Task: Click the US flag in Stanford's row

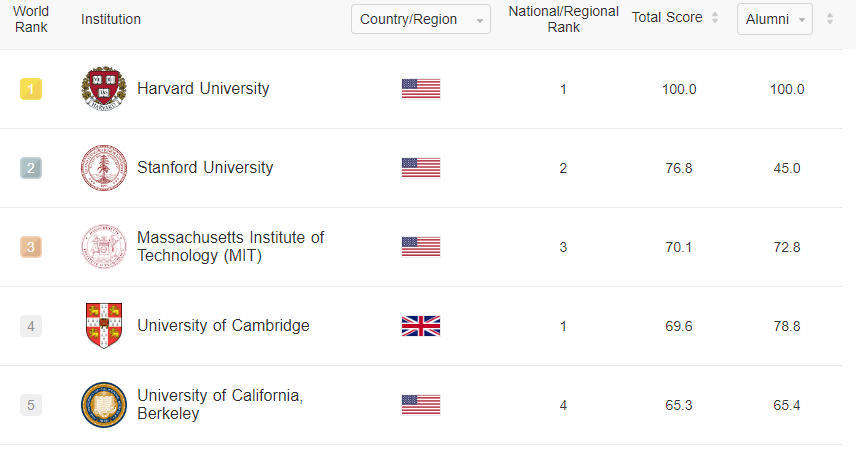Action: [421, 168]
